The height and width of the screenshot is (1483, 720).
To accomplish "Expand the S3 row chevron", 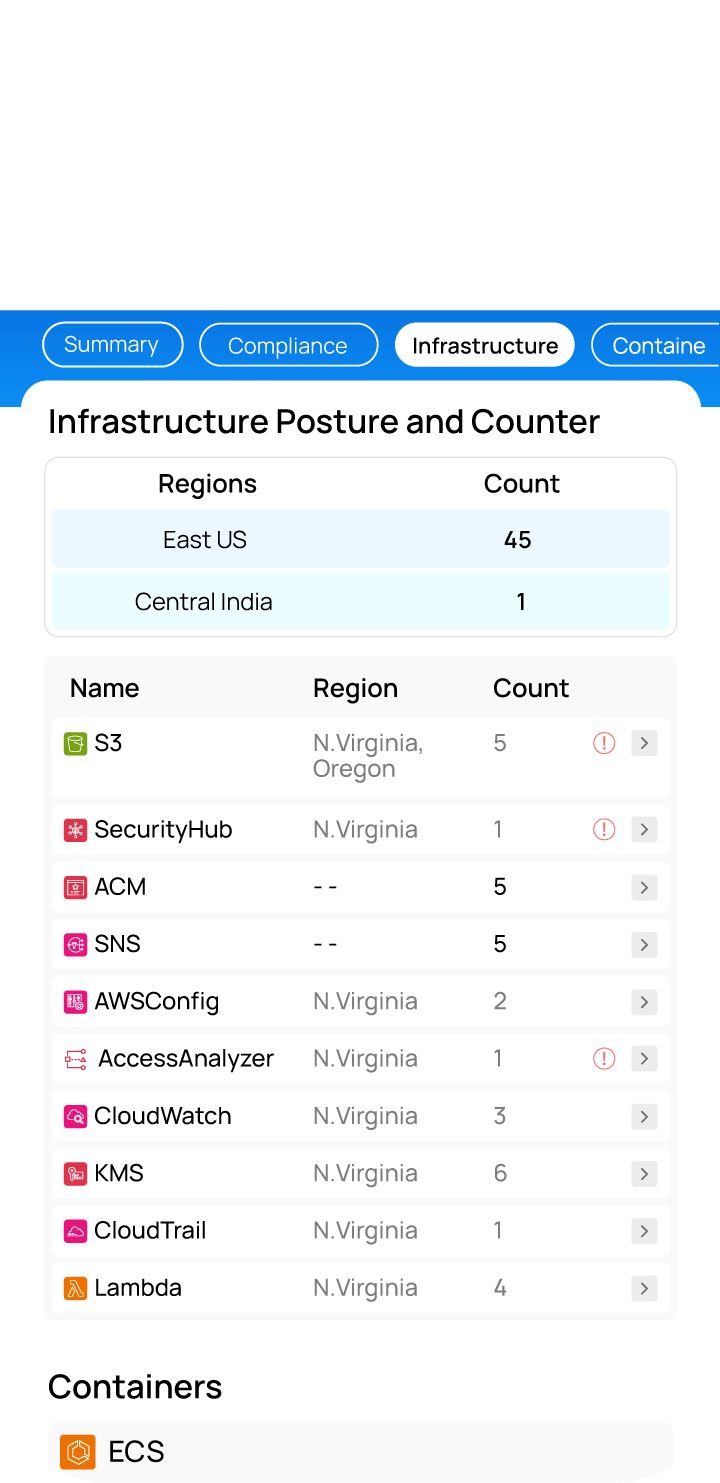I will click(x=645, y=744).
